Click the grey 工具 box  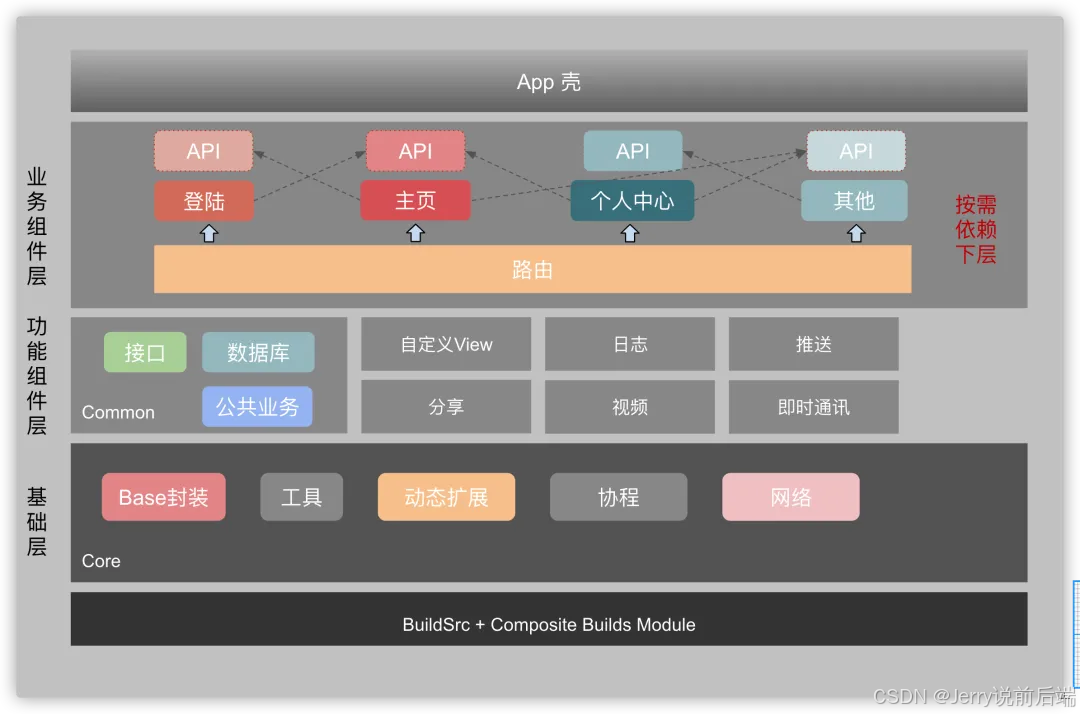point(301,496)
